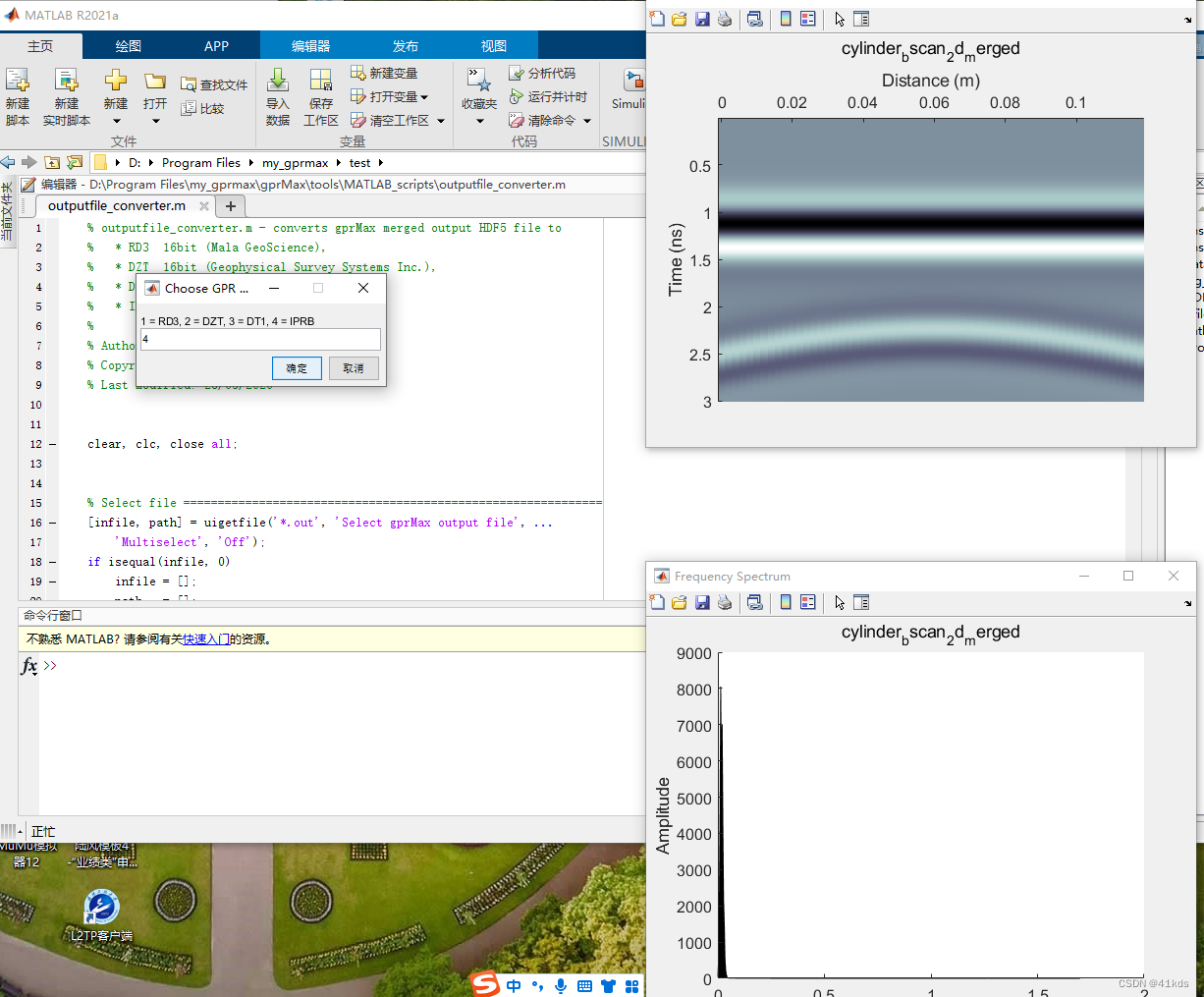Click print icon in Frequency Spectrum figure toolbar
The image size is (1204, 997).
coord(725,603)
